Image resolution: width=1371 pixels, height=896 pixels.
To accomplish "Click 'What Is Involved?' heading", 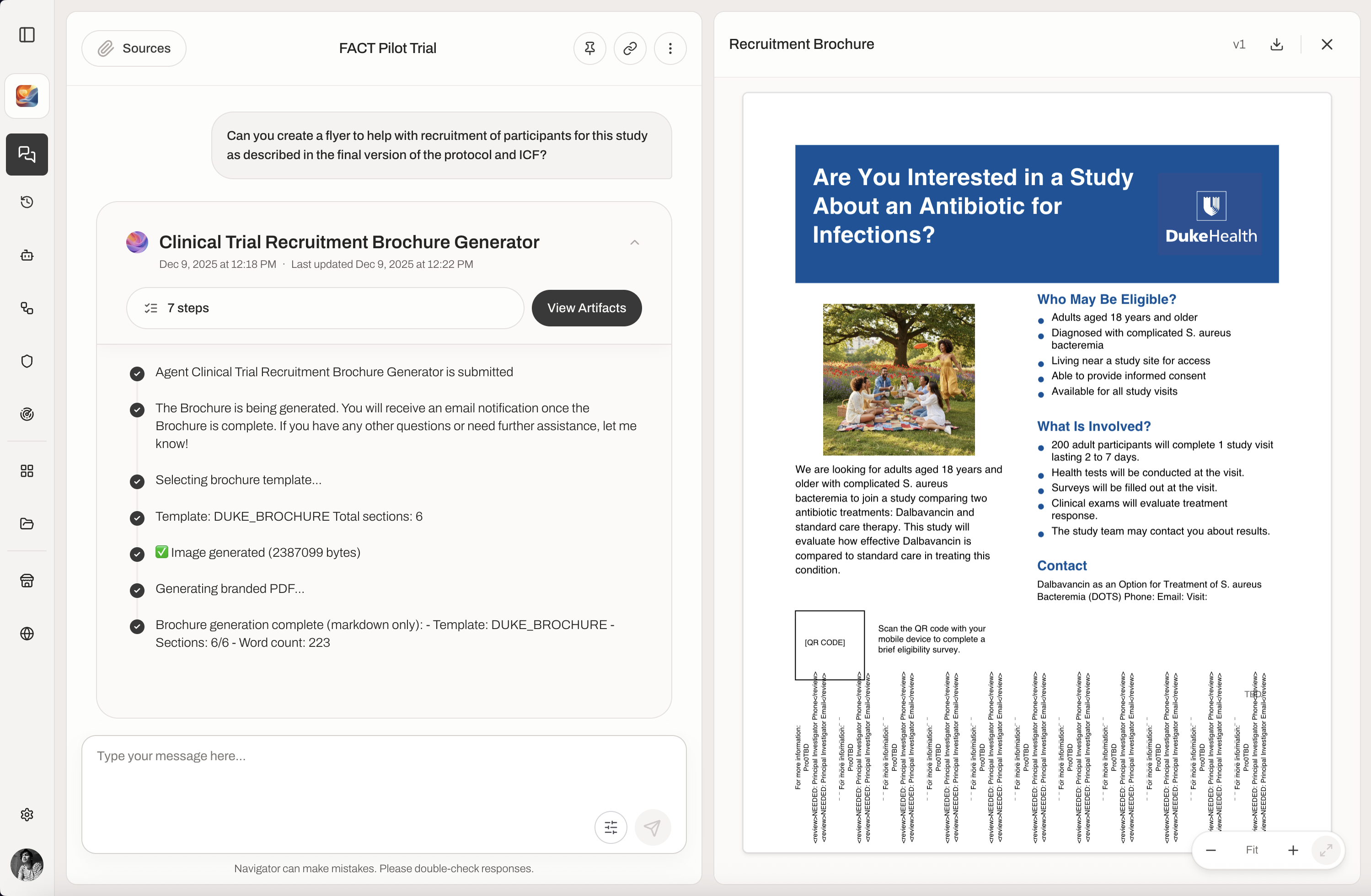I will (1093, 427).
